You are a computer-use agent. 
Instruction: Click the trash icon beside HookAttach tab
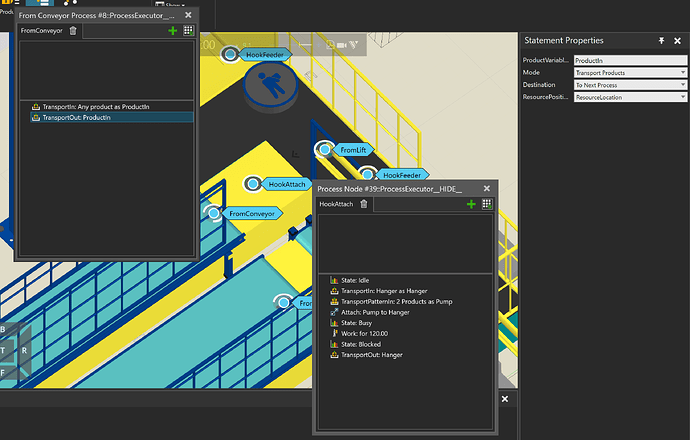(x=364, y=204)
